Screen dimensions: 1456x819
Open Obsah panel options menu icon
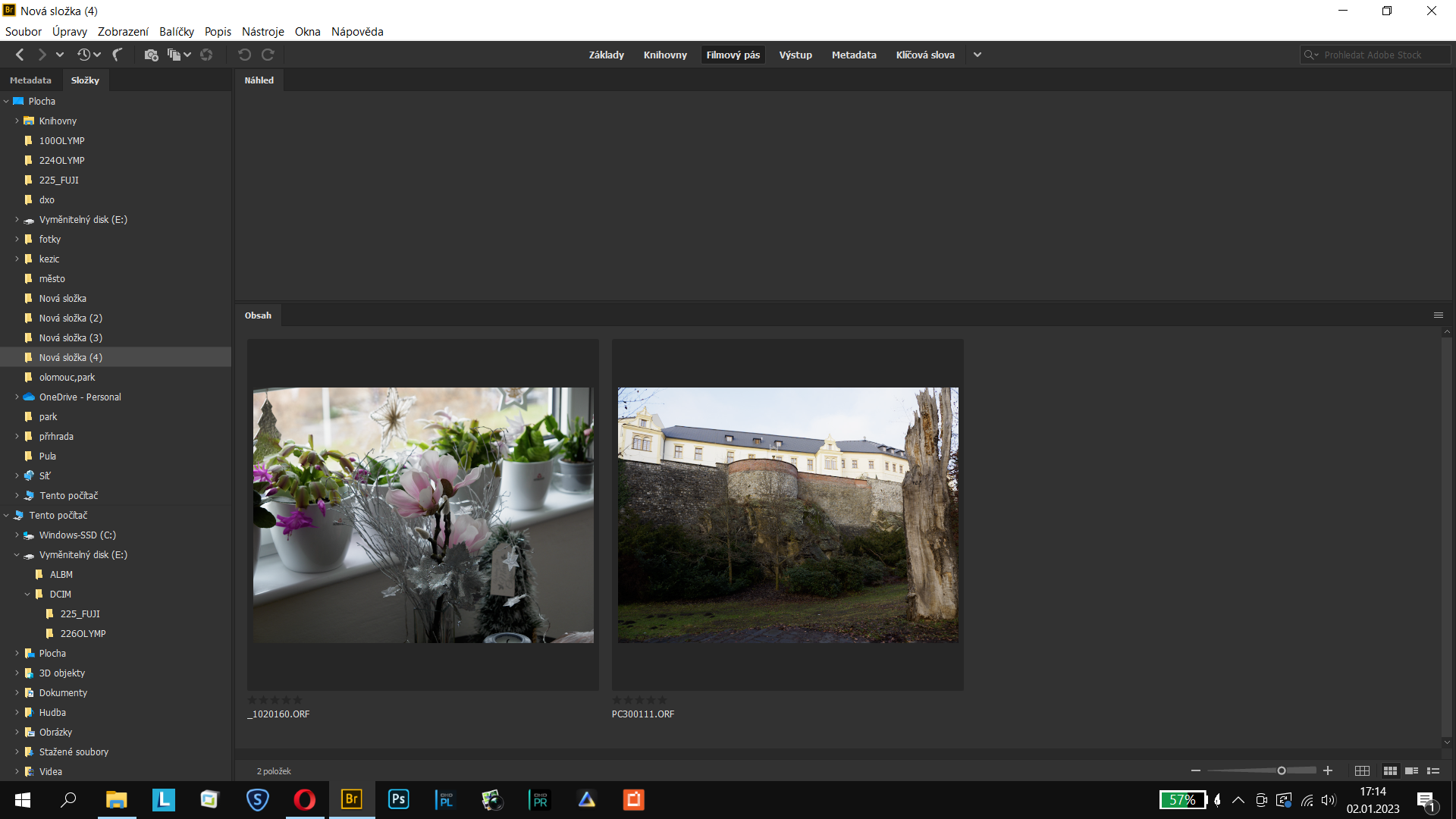[1438, 315]
